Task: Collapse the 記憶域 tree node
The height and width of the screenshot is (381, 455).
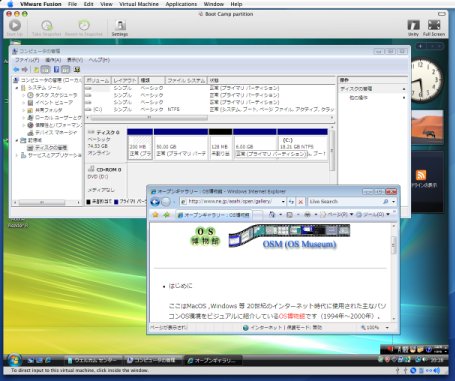Action: click(17, 140)
